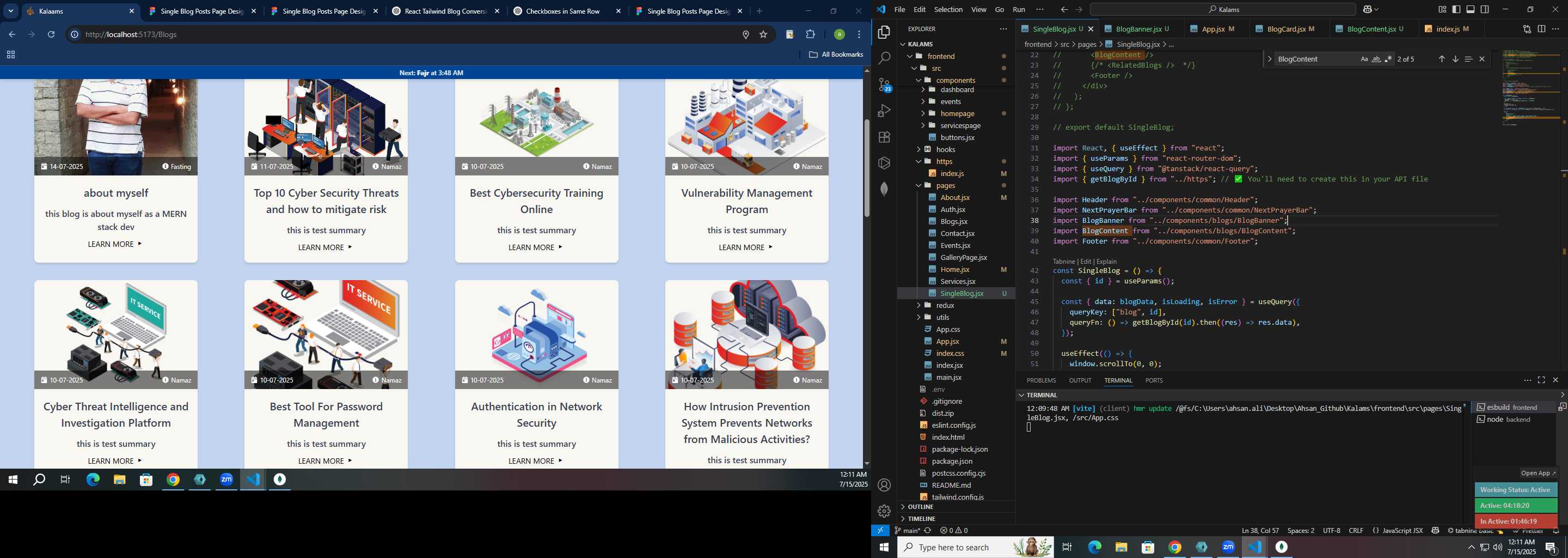Viewport: 1568px width, 558px height.
Task: Click the VS Code navigate back arrow
Action: [x=1064, y=10]
